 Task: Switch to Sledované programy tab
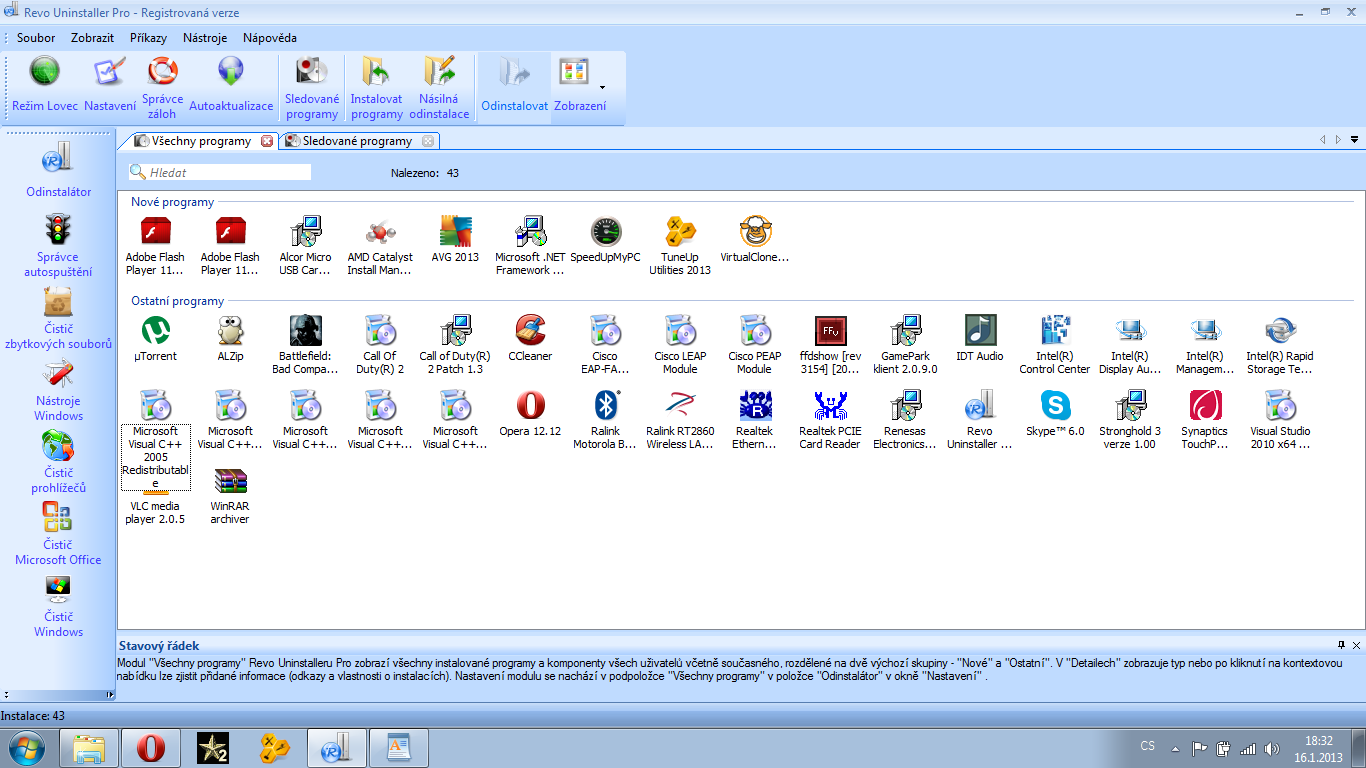[357, 141]
